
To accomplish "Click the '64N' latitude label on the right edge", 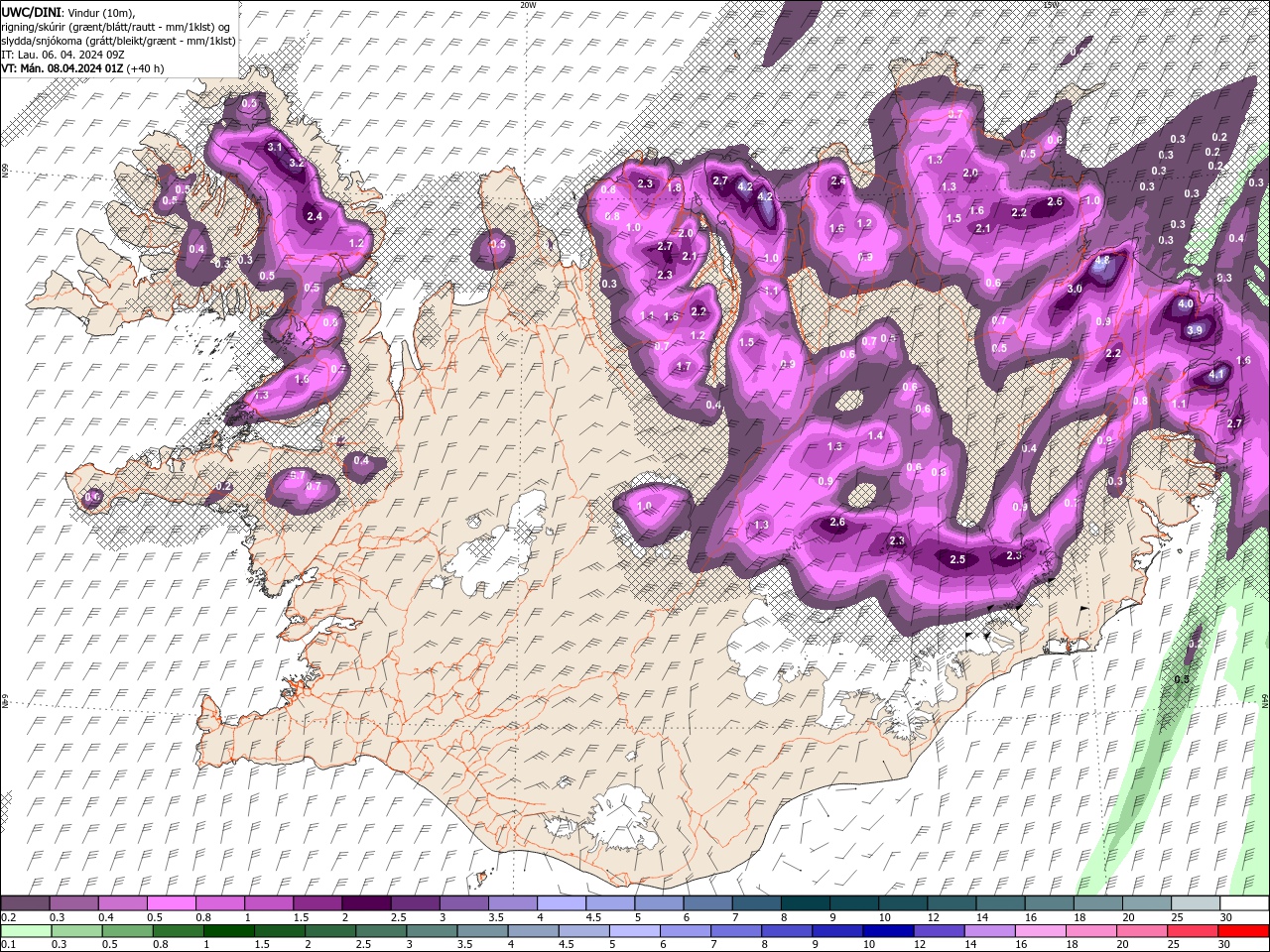I will 1265,701.
